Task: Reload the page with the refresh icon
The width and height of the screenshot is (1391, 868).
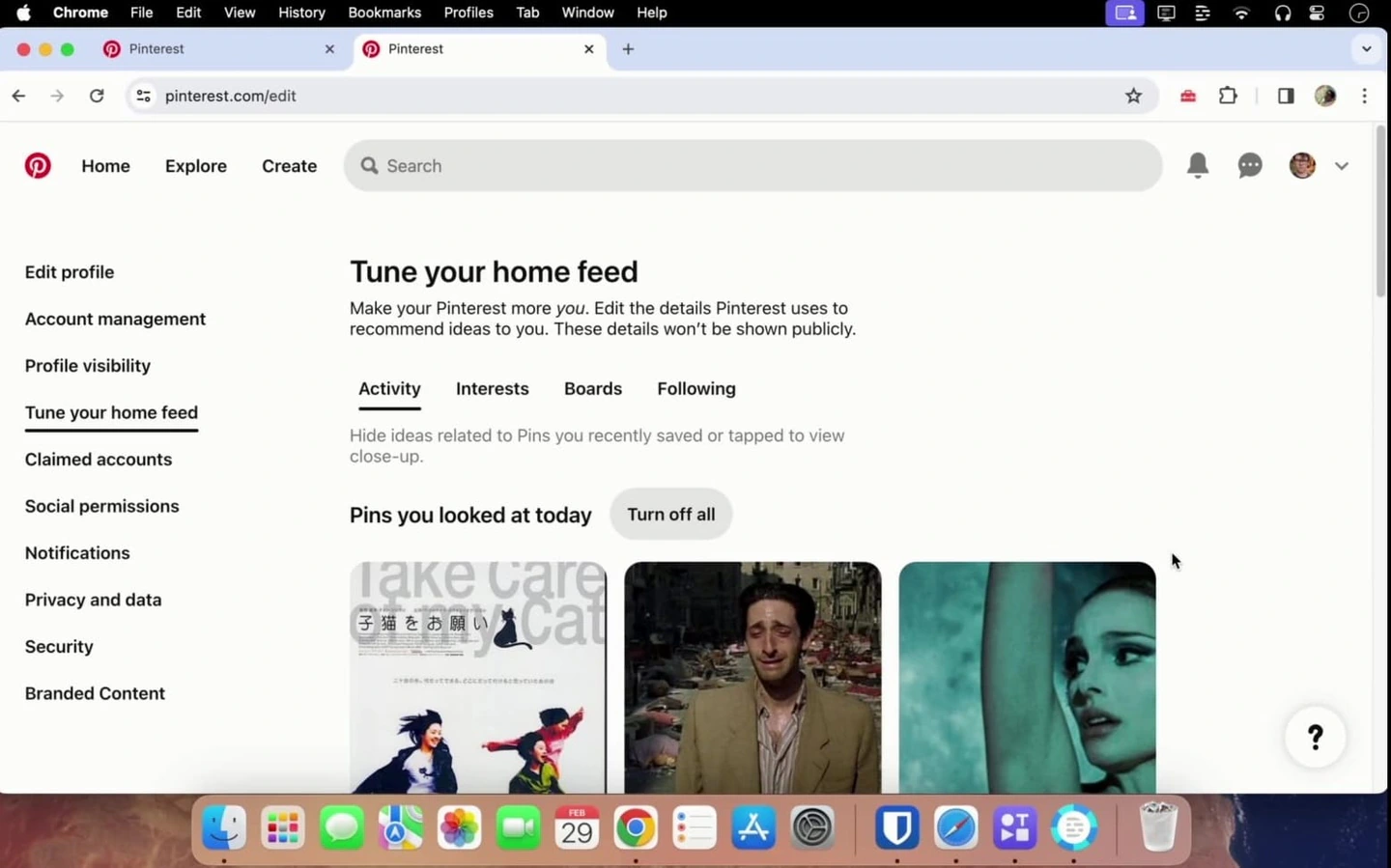Action: (x=97, y=96)
